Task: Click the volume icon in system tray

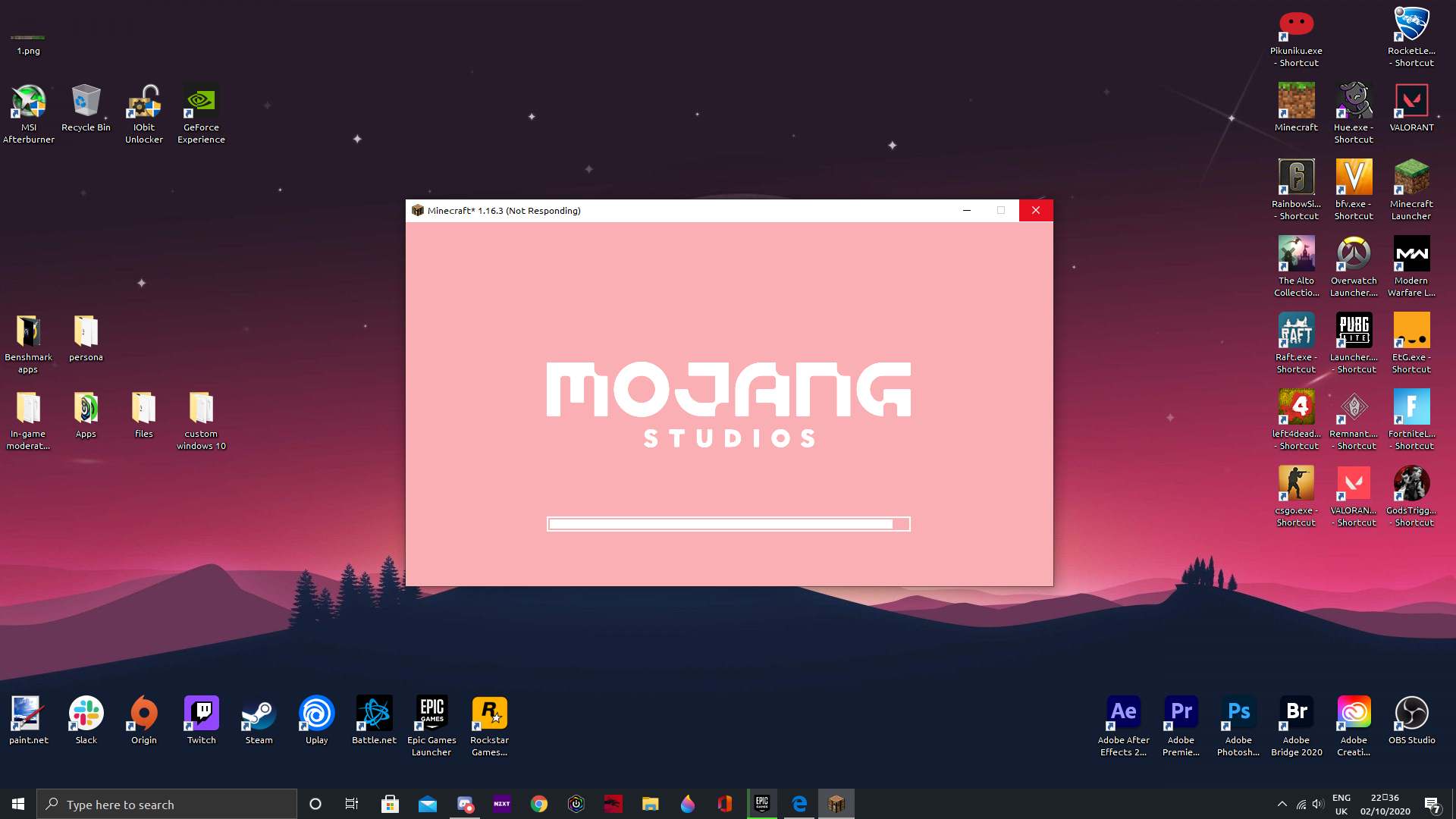Action: click(x=1318, y=804)
